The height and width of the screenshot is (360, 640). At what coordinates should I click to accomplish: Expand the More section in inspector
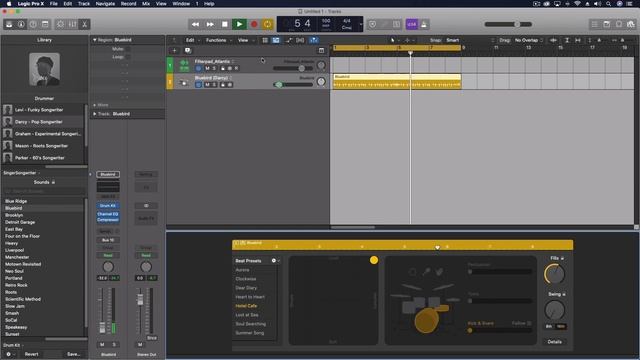95,105
